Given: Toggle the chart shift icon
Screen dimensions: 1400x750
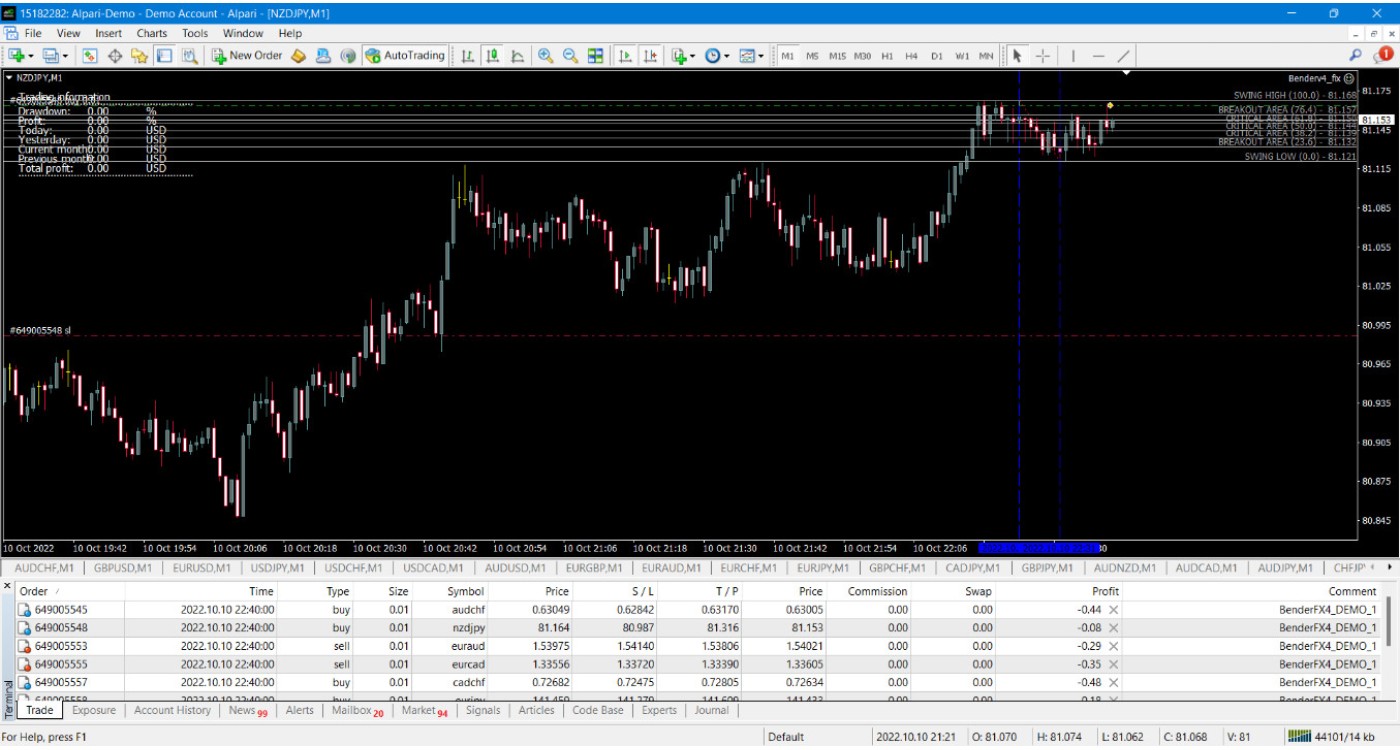Looking at the screenshot, I should pyautogui.click(x=651, y=56).
